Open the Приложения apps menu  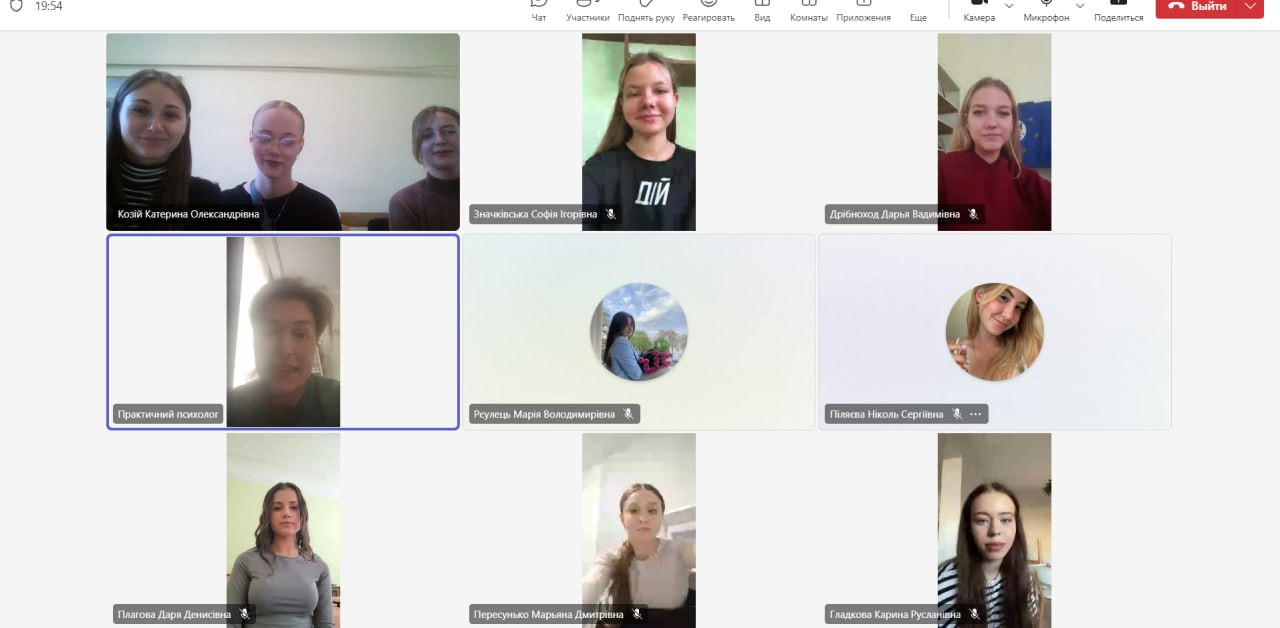(x=864, y=11)
